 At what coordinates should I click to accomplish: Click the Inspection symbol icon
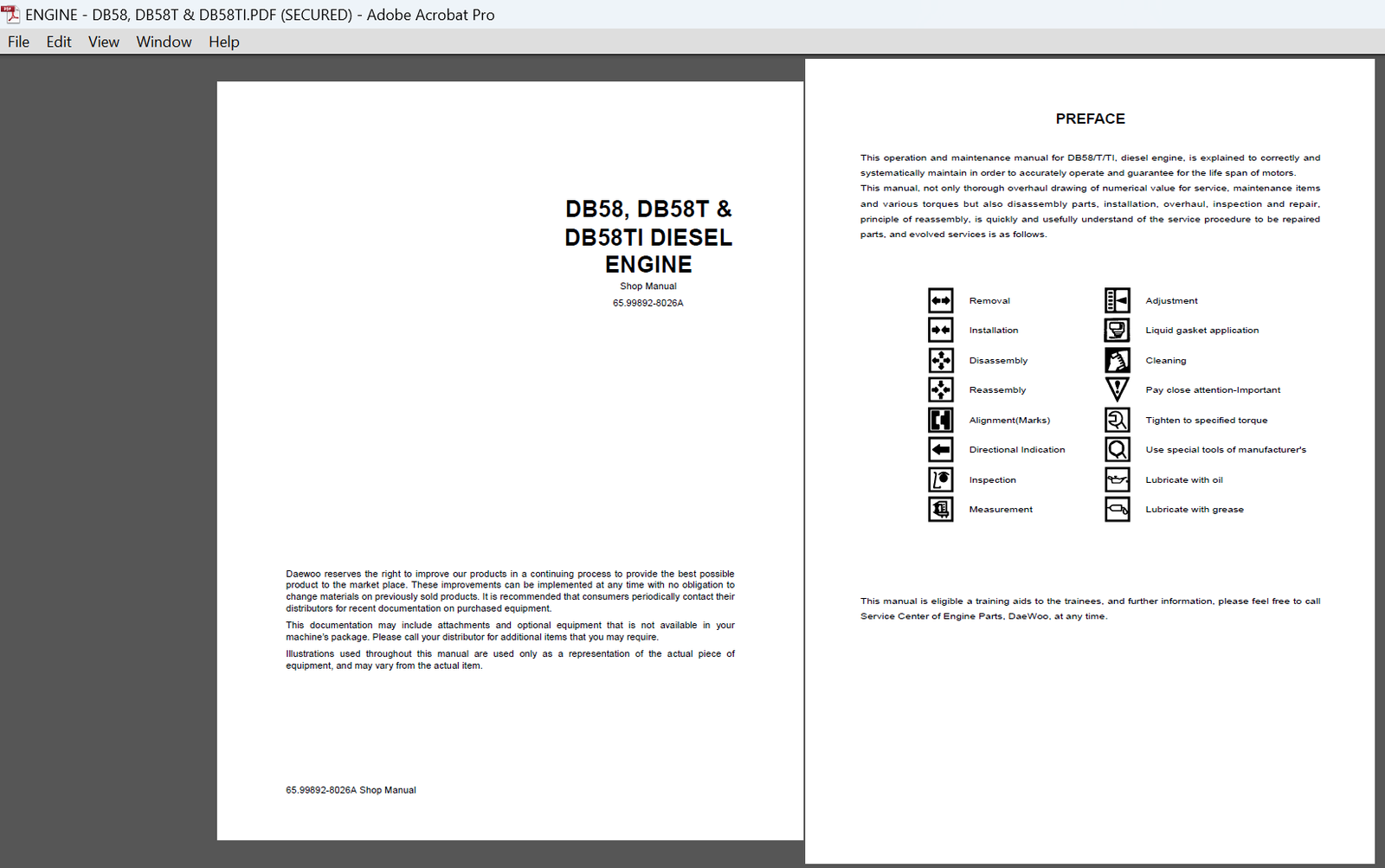941,479
